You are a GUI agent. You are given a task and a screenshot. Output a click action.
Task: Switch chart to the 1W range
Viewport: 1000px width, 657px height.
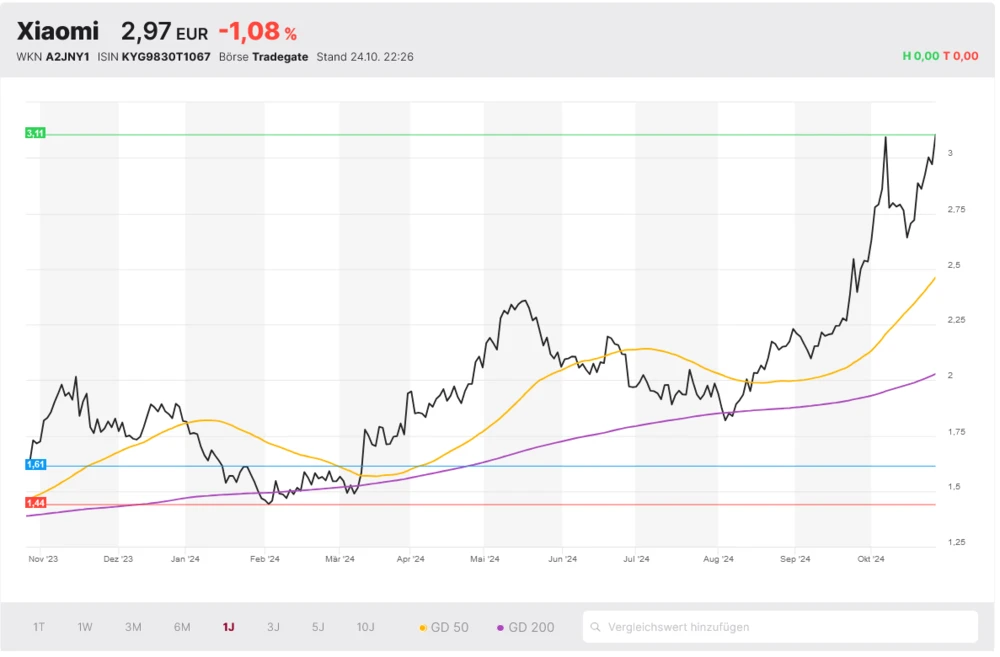point(85,627)
